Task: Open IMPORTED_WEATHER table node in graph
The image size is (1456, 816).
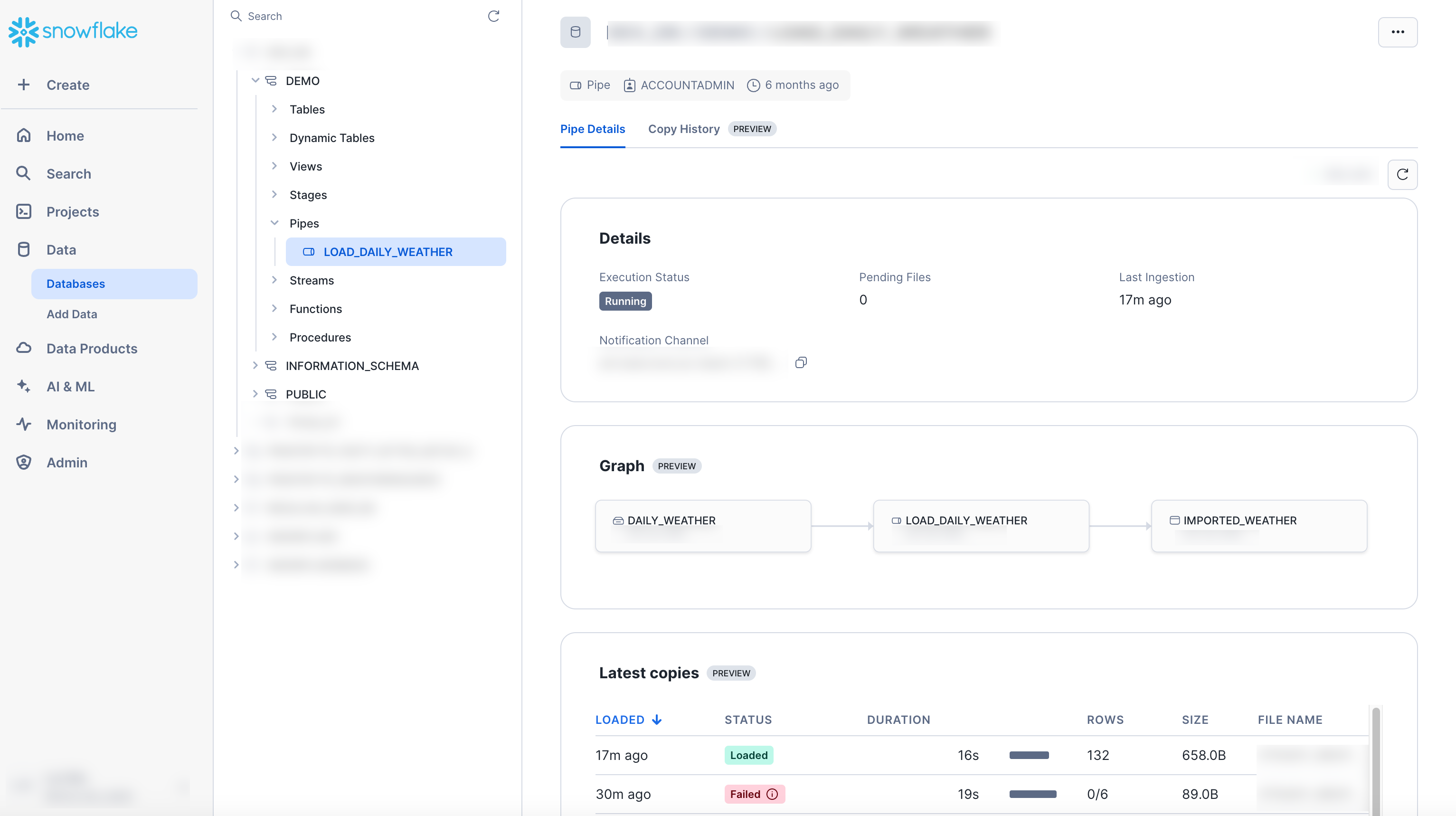Action: coord(1259,526)
